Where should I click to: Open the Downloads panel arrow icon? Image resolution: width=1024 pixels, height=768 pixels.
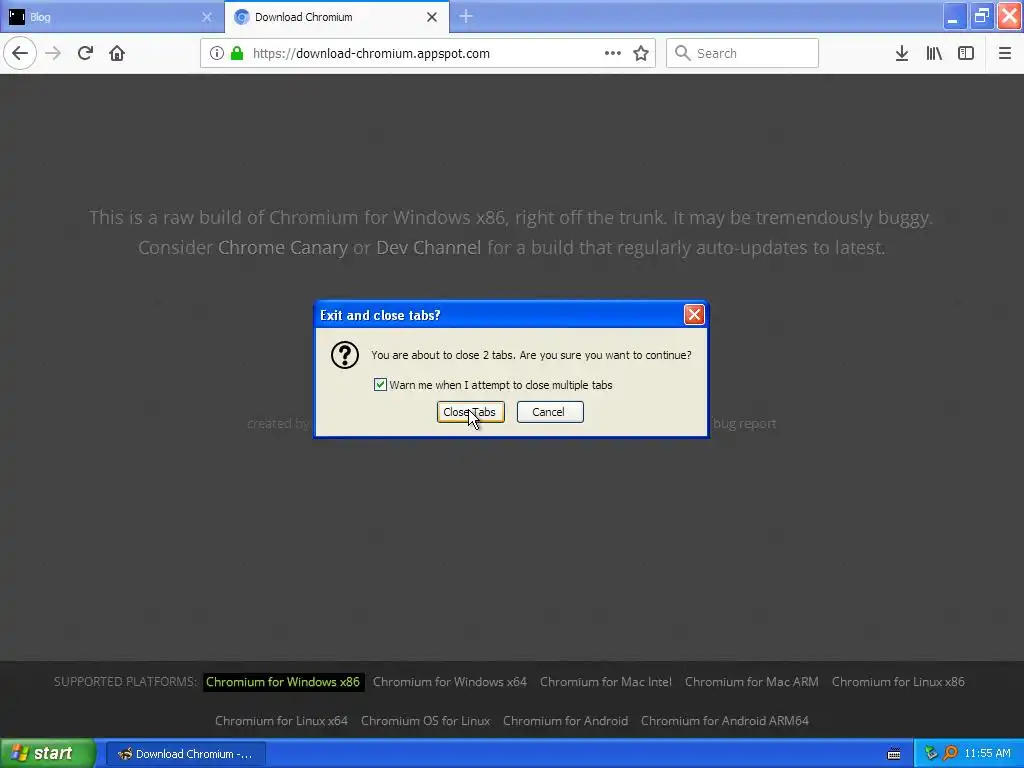point(902,53)
